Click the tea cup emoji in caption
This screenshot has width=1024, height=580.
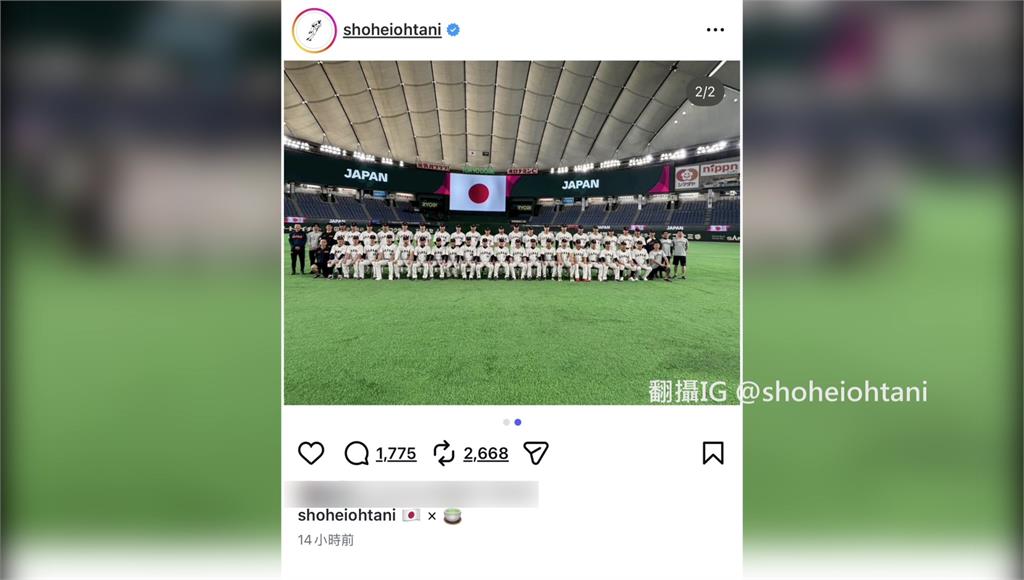pyautogui.click(x=453, y=516)
